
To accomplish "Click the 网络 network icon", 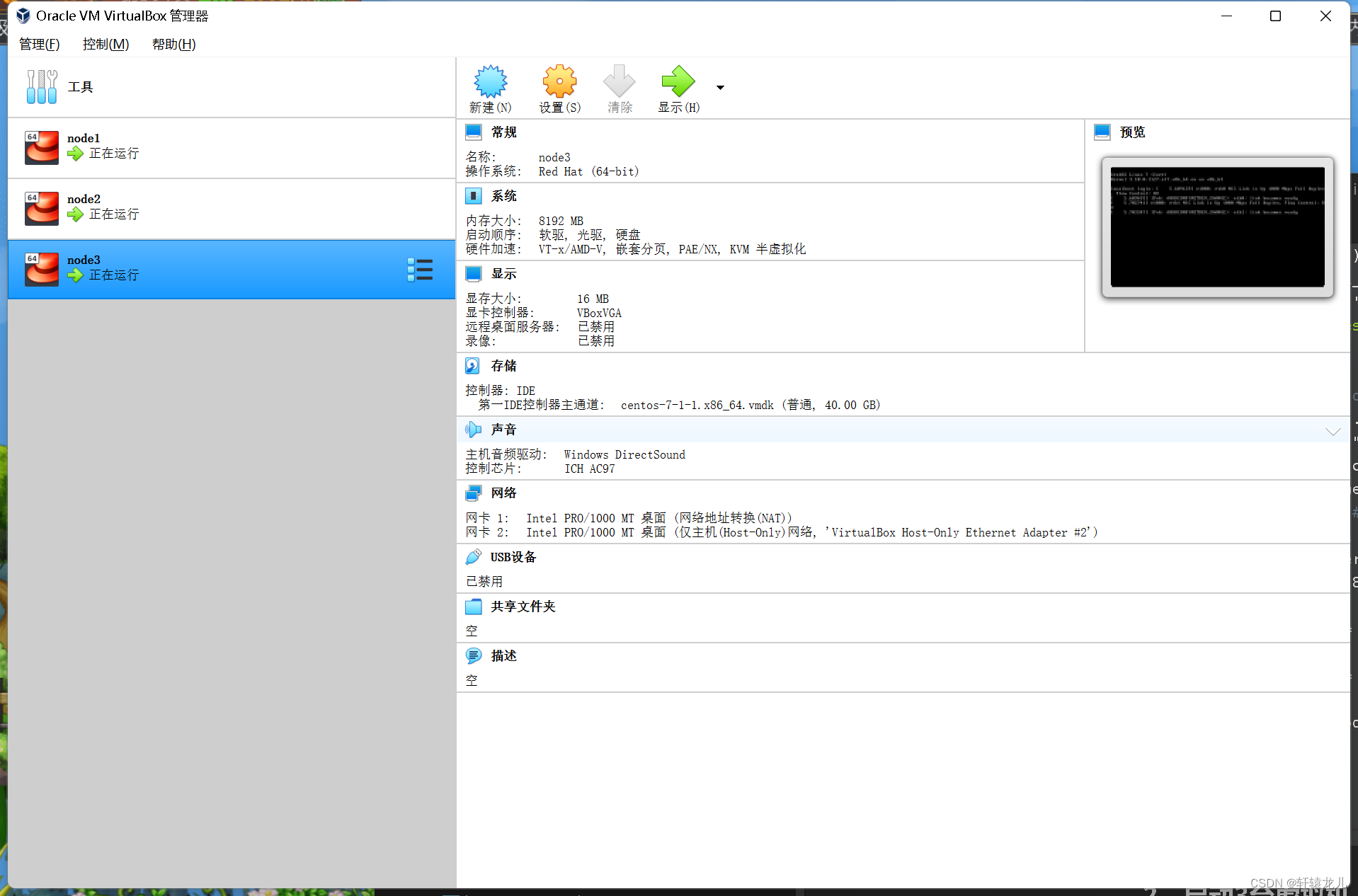I will (473, 493).
